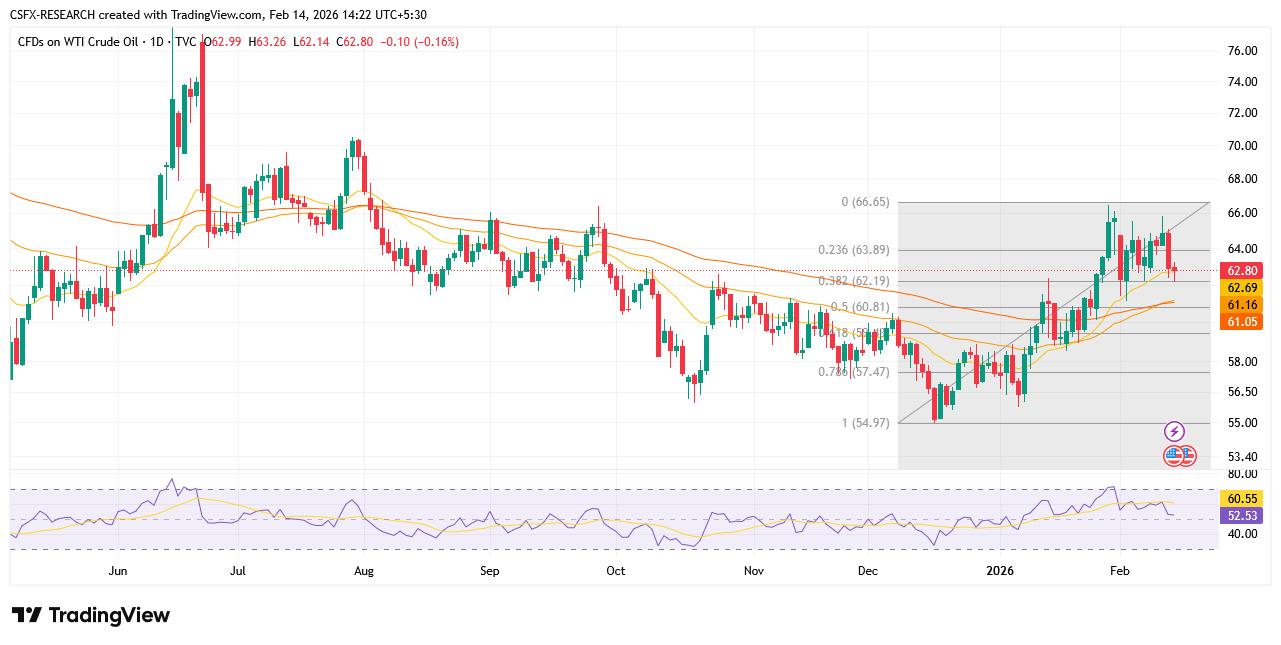Click the TradingView logo at bottom left
Viewport: 1281px width, 645px height.
click(x=91, y=615)
